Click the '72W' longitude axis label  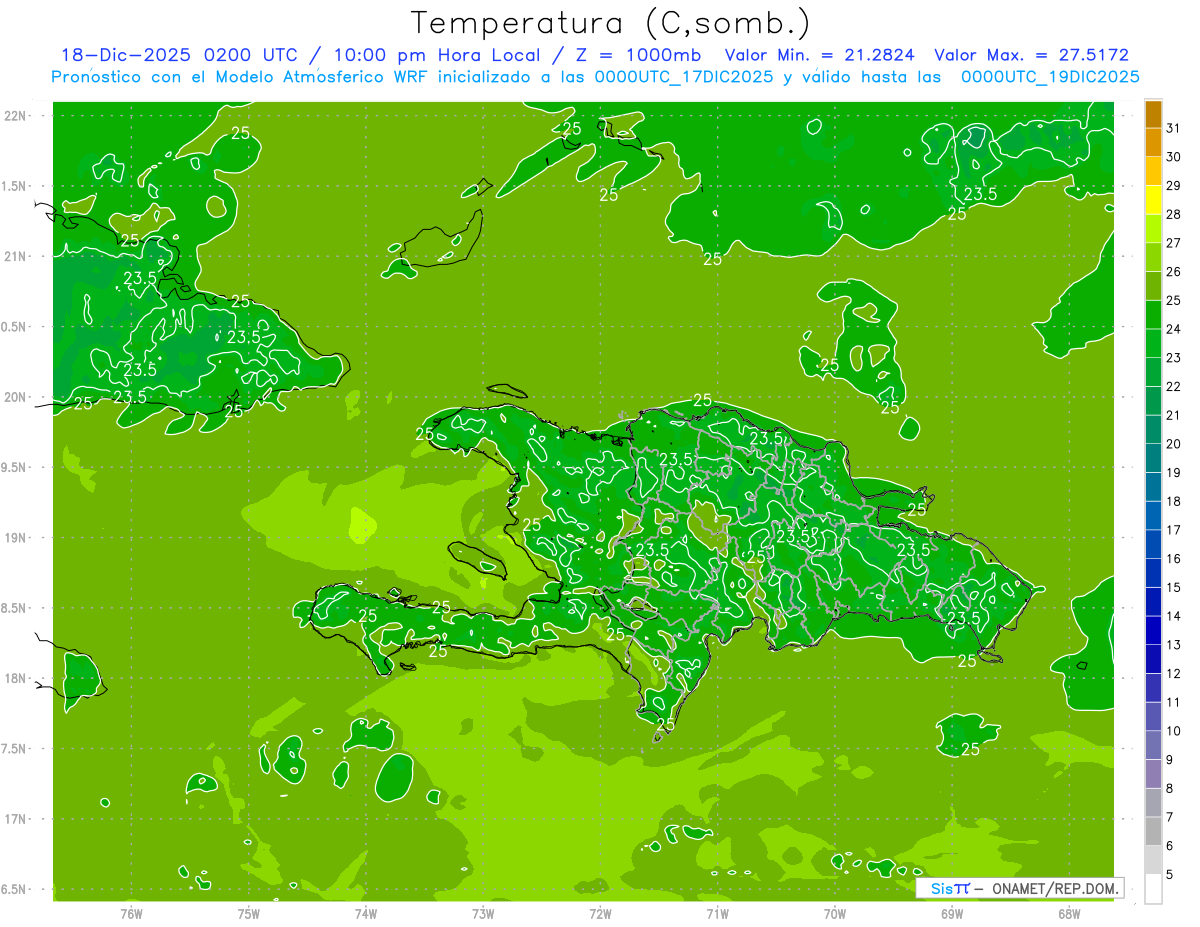pos(600,913)
